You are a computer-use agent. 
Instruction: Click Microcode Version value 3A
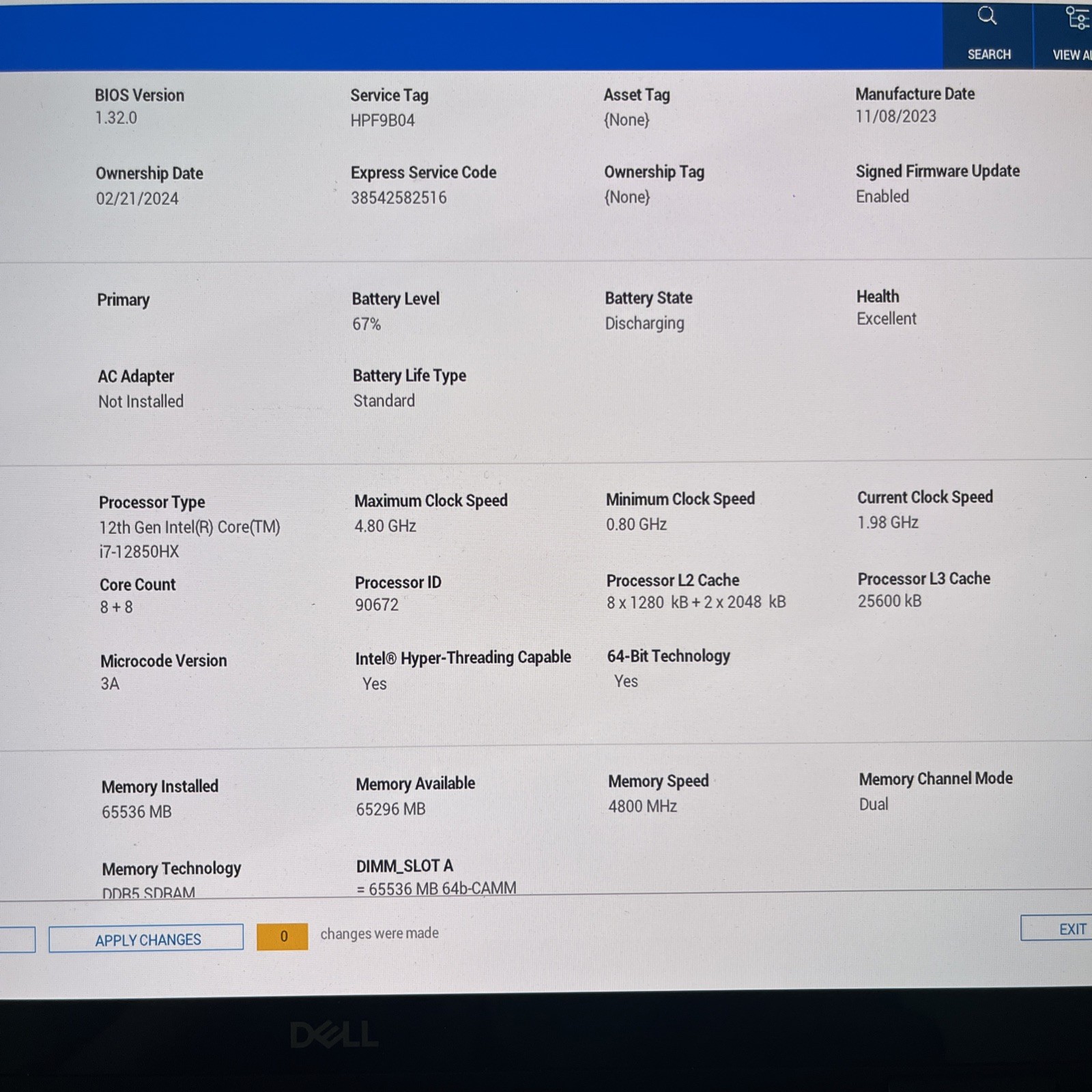coord(110,684)
